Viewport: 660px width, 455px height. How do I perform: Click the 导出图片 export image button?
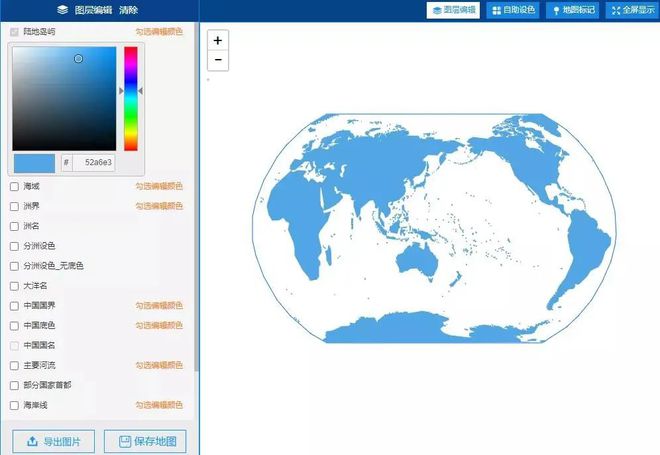tap(53, 442)
